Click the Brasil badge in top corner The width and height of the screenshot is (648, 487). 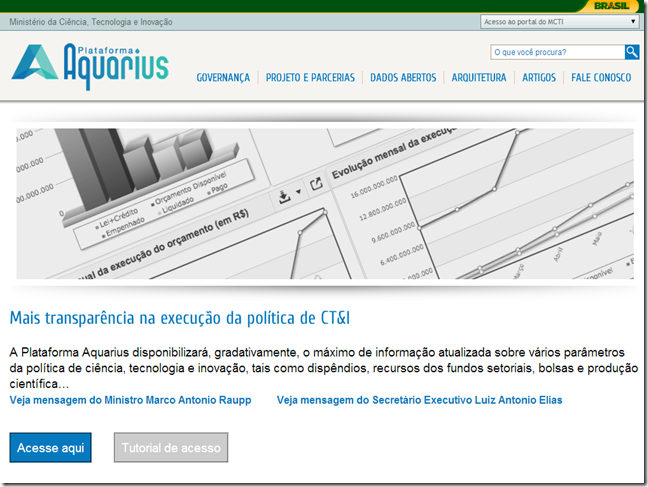pos(612,6)
